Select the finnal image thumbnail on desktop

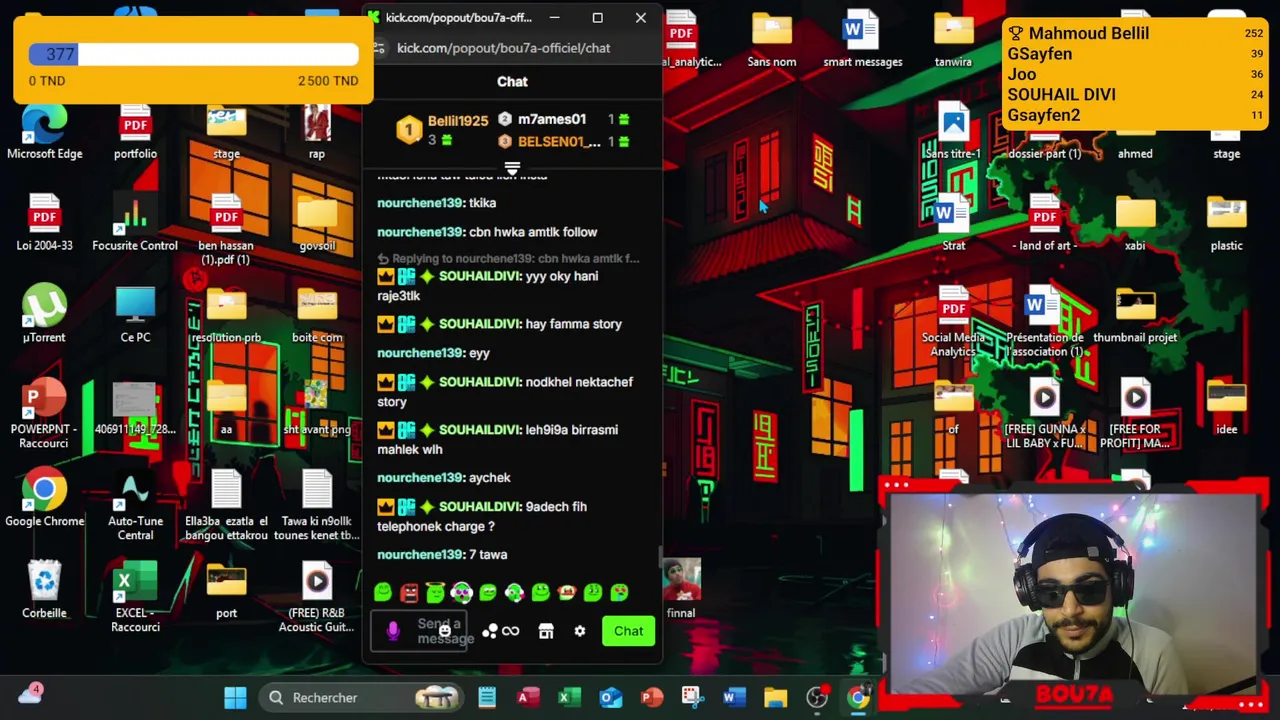(681, 589)
